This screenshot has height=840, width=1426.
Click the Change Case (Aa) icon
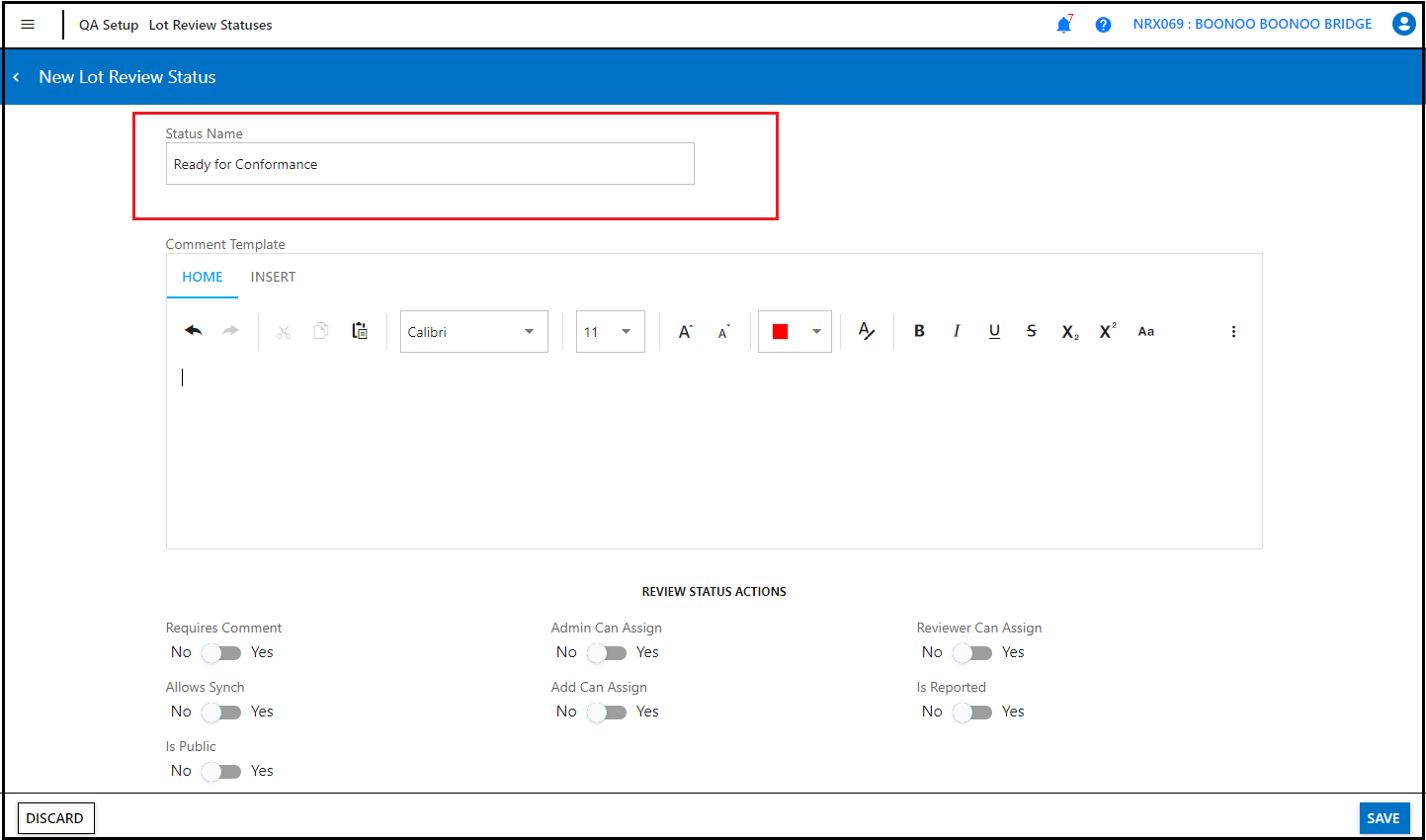pos(1145,330)
